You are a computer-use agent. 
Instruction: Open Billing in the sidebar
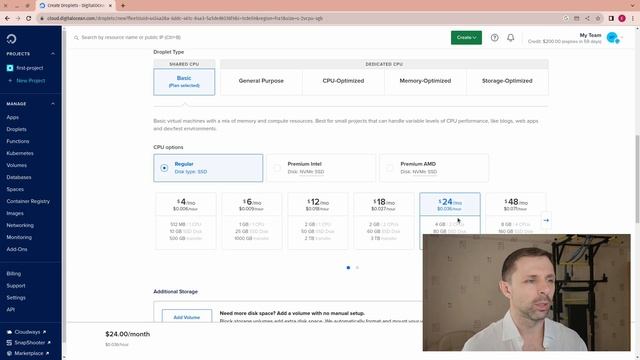pos(13,274)
